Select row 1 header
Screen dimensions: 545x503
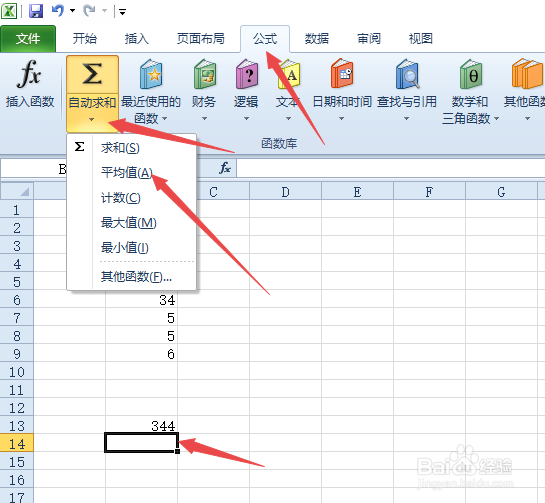tap(17, 210)
